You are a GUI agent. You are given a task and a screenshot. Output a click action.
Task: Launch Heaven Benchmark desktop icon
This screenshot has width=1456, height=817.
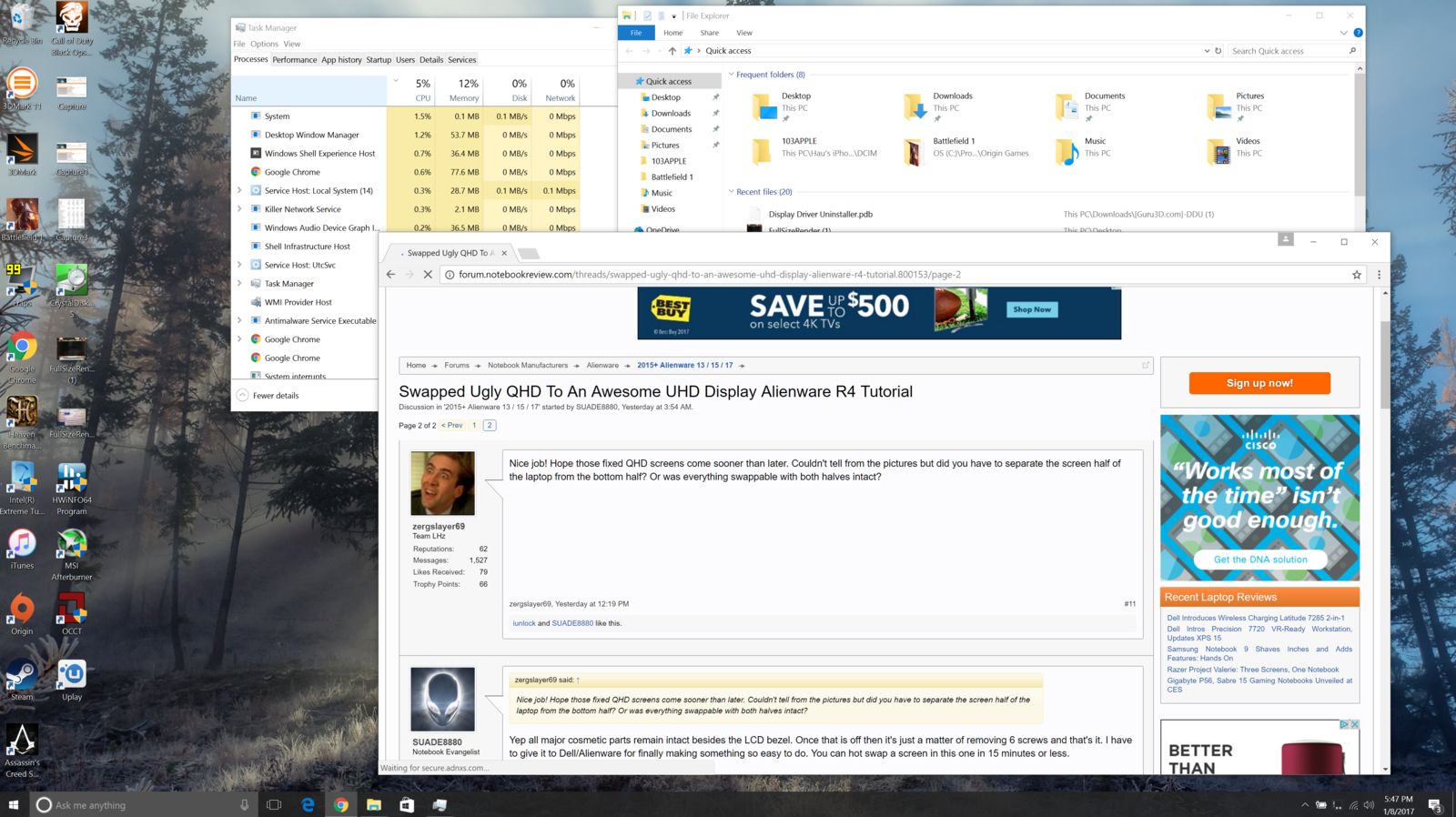[22, 422]
